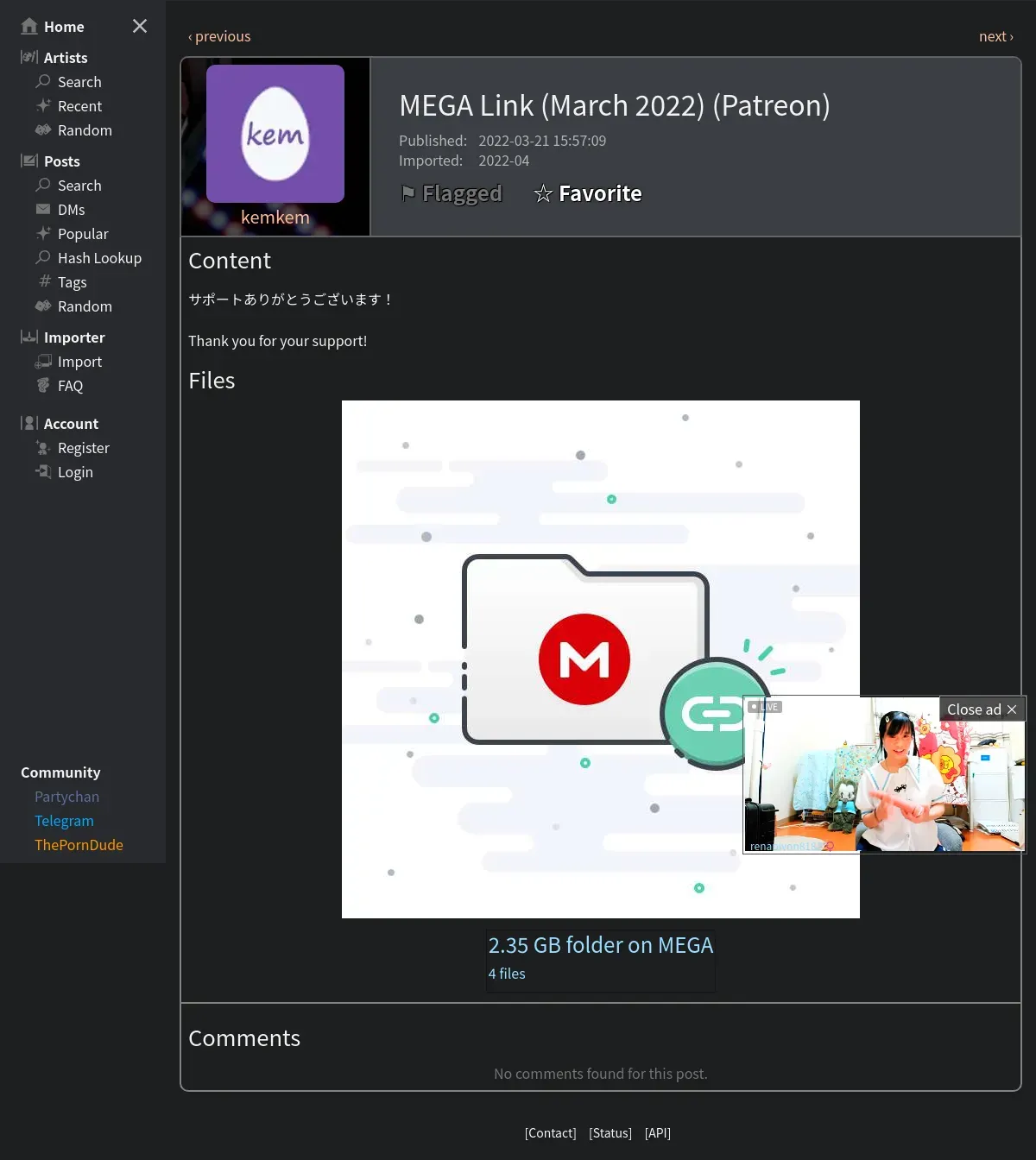The image size is (1036, 1160).
Task: Close the sidebar with the X icon
Action: click(140, 26)
